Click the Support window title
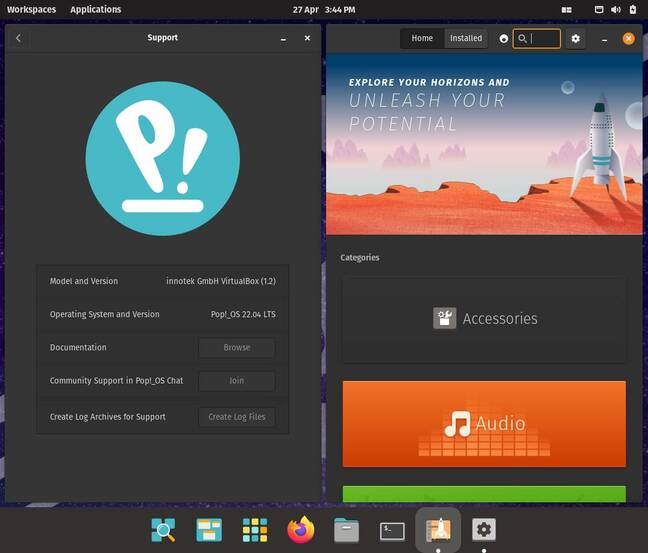 [162, 38]
